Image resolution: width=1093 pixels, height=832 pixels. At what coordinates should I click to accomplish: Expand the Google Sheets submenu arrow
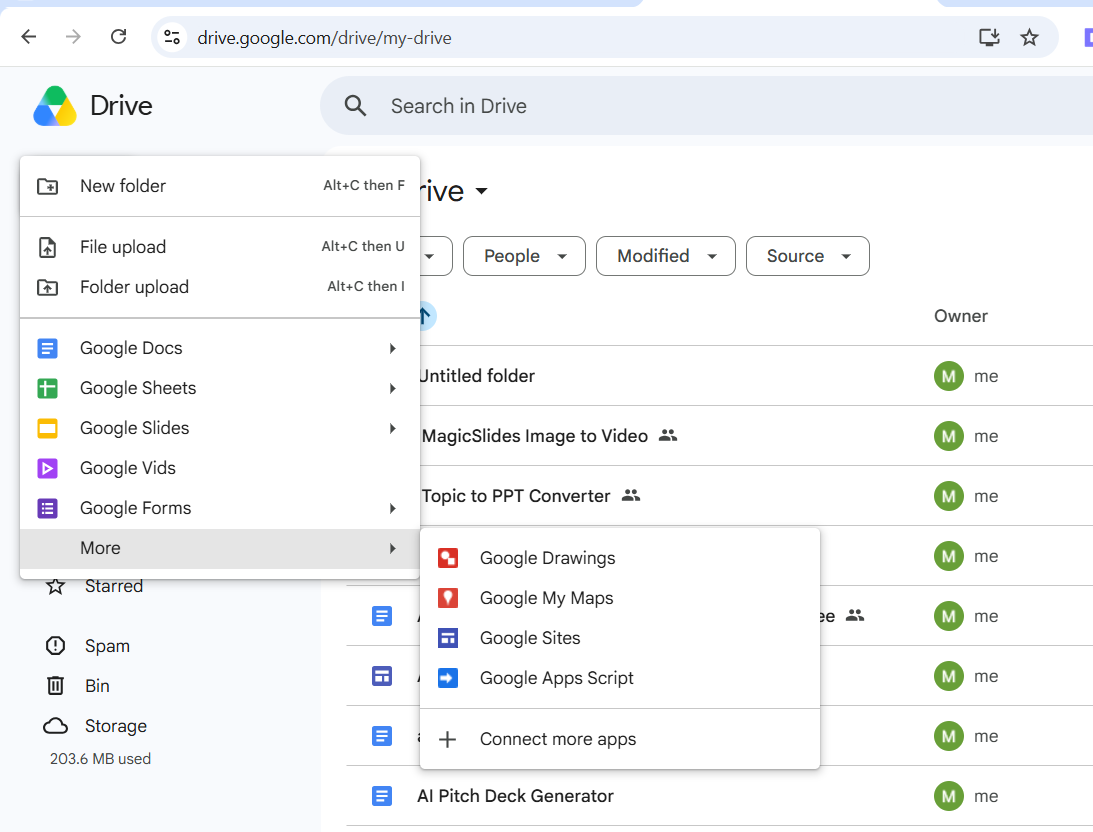click(392, 388)
